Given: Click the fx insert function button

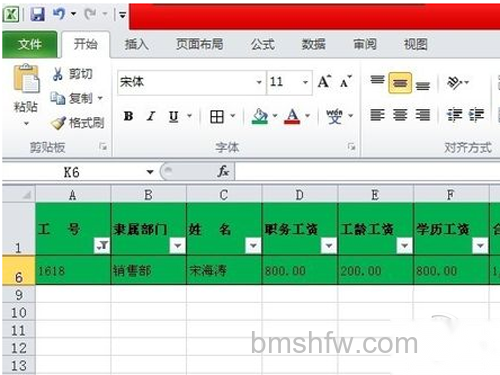Looking at the screenshot, I should point(223,172).
